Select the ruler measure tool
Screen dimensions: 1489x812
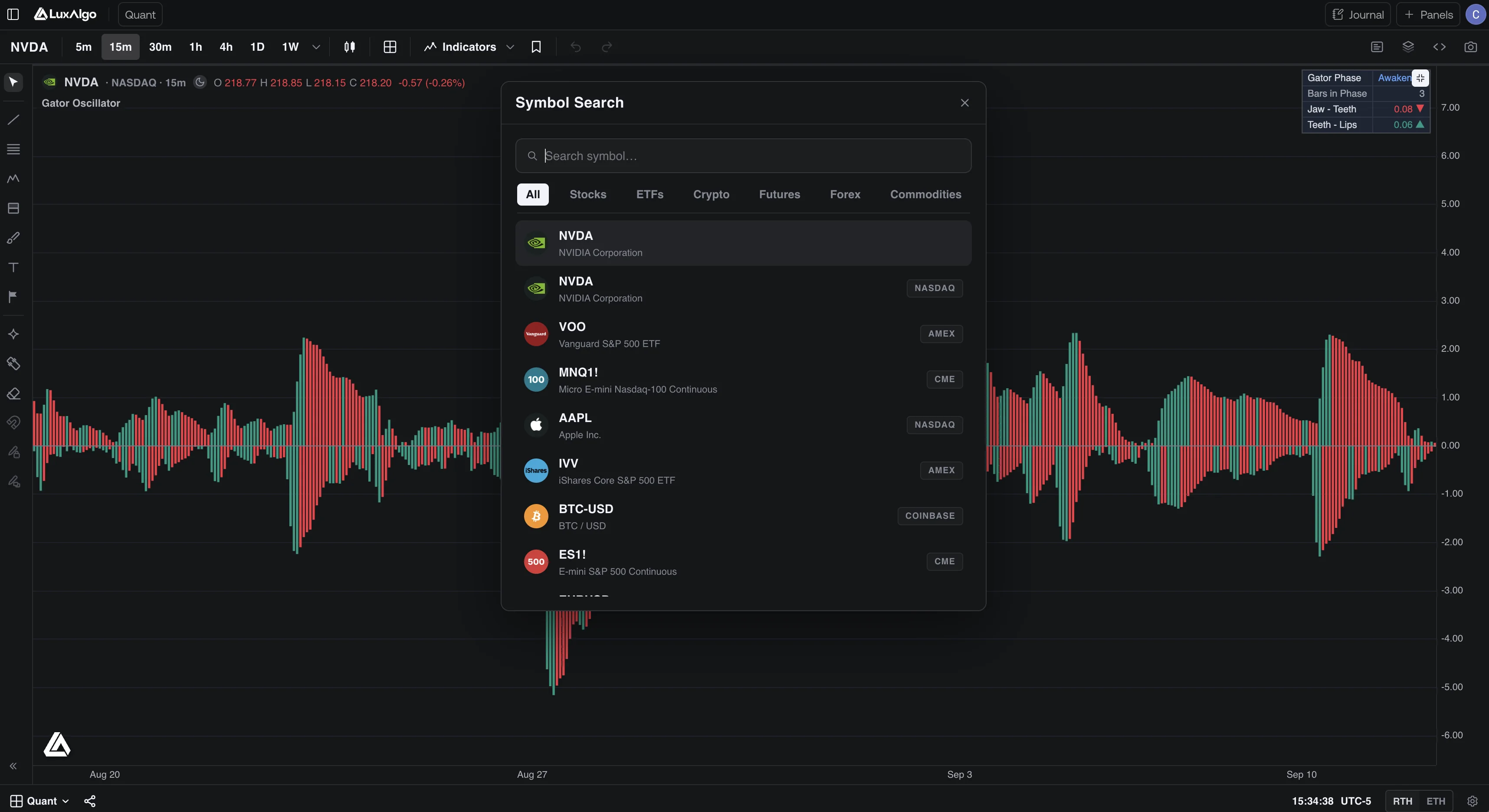click(x=13, y=363)
